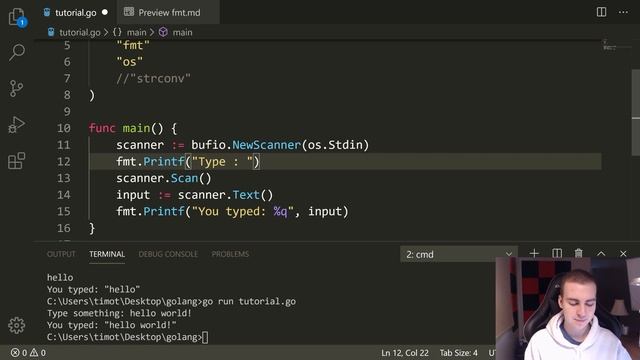Open the Explorer view in activity bar
This screenshot has width=640, height=360.
[x=17, y=17]
